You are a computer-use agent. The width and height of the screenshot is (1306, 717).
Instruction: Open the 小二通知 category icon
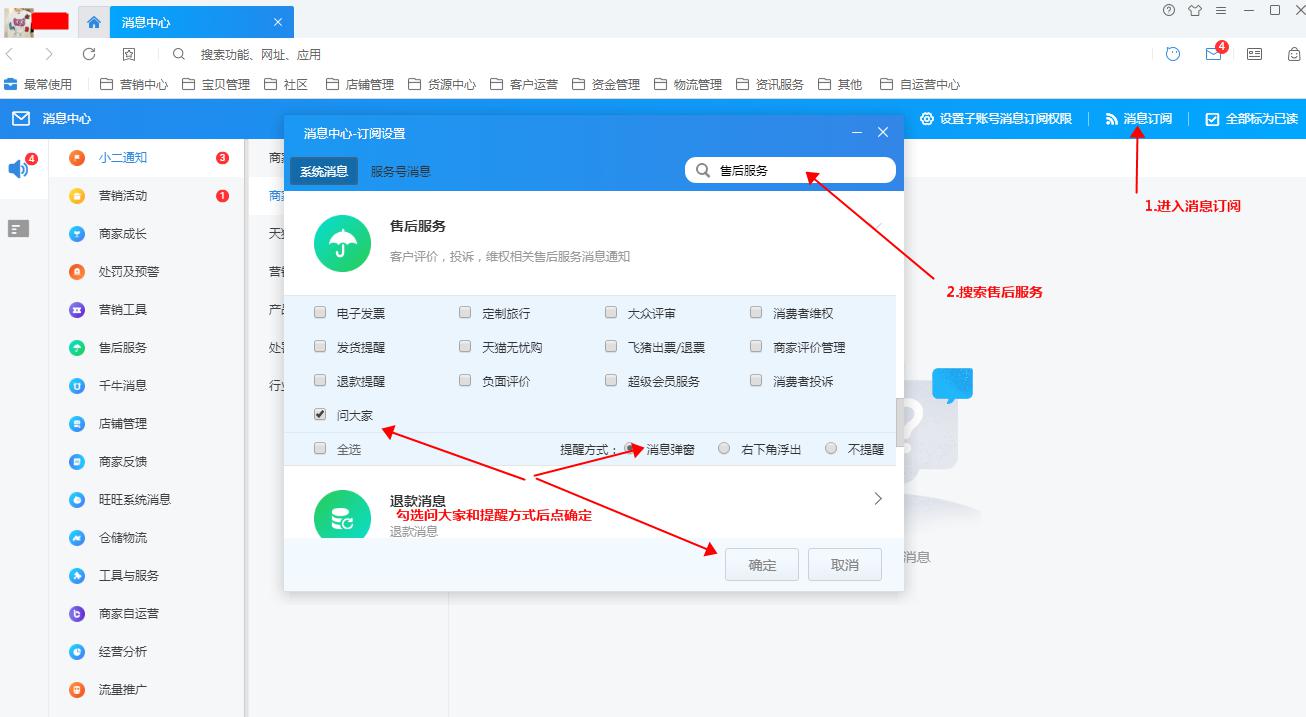pyautogui.click(x=77, y=158)
